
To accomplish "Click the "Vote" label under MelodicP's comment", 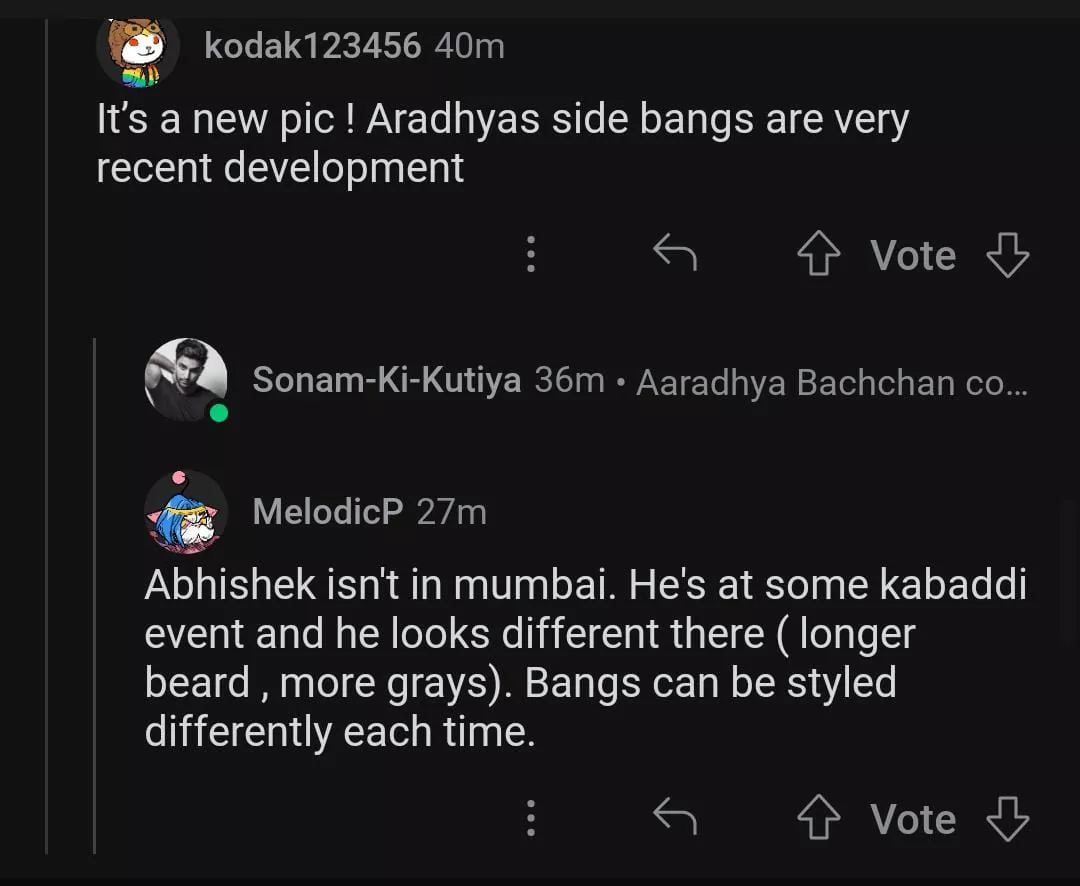I will 912,820.
